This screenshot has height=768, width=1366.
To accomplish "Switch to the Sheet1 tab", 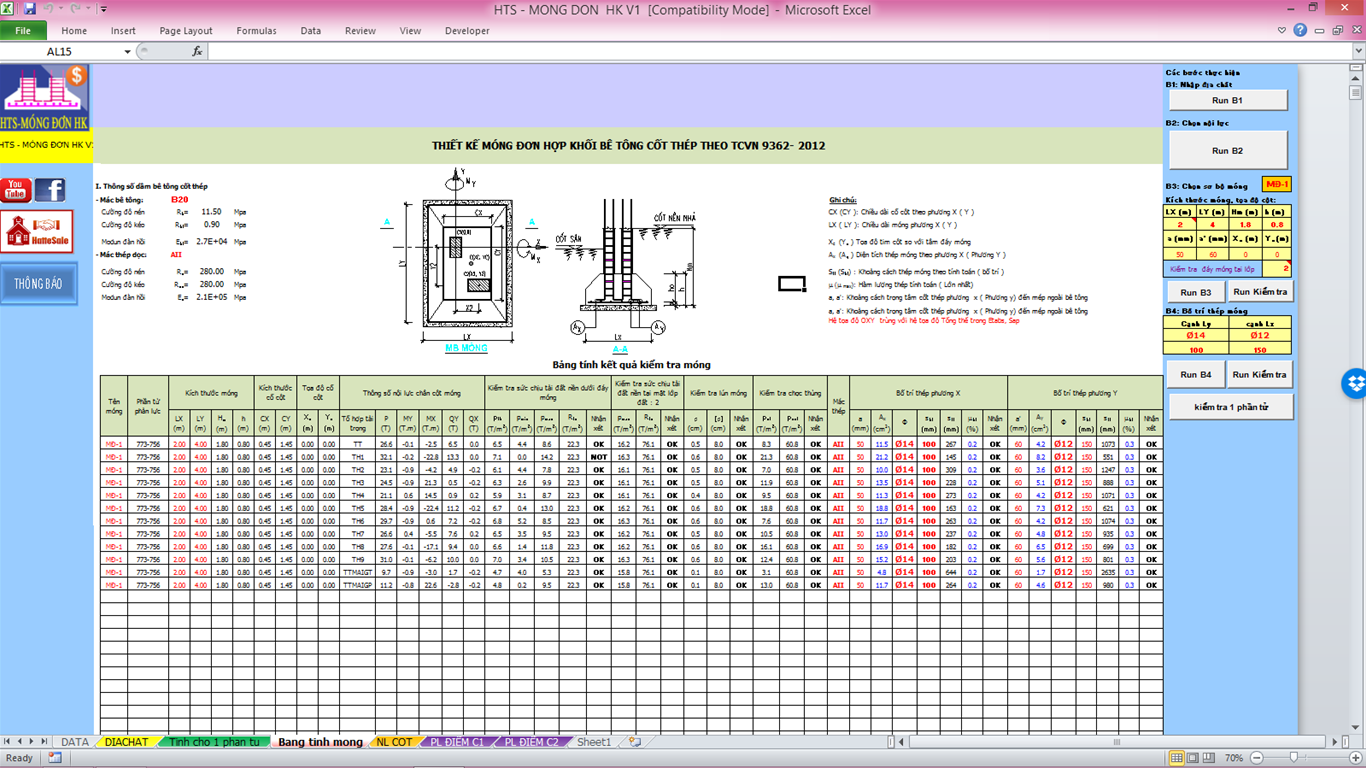I will click(x=593, y=742).
